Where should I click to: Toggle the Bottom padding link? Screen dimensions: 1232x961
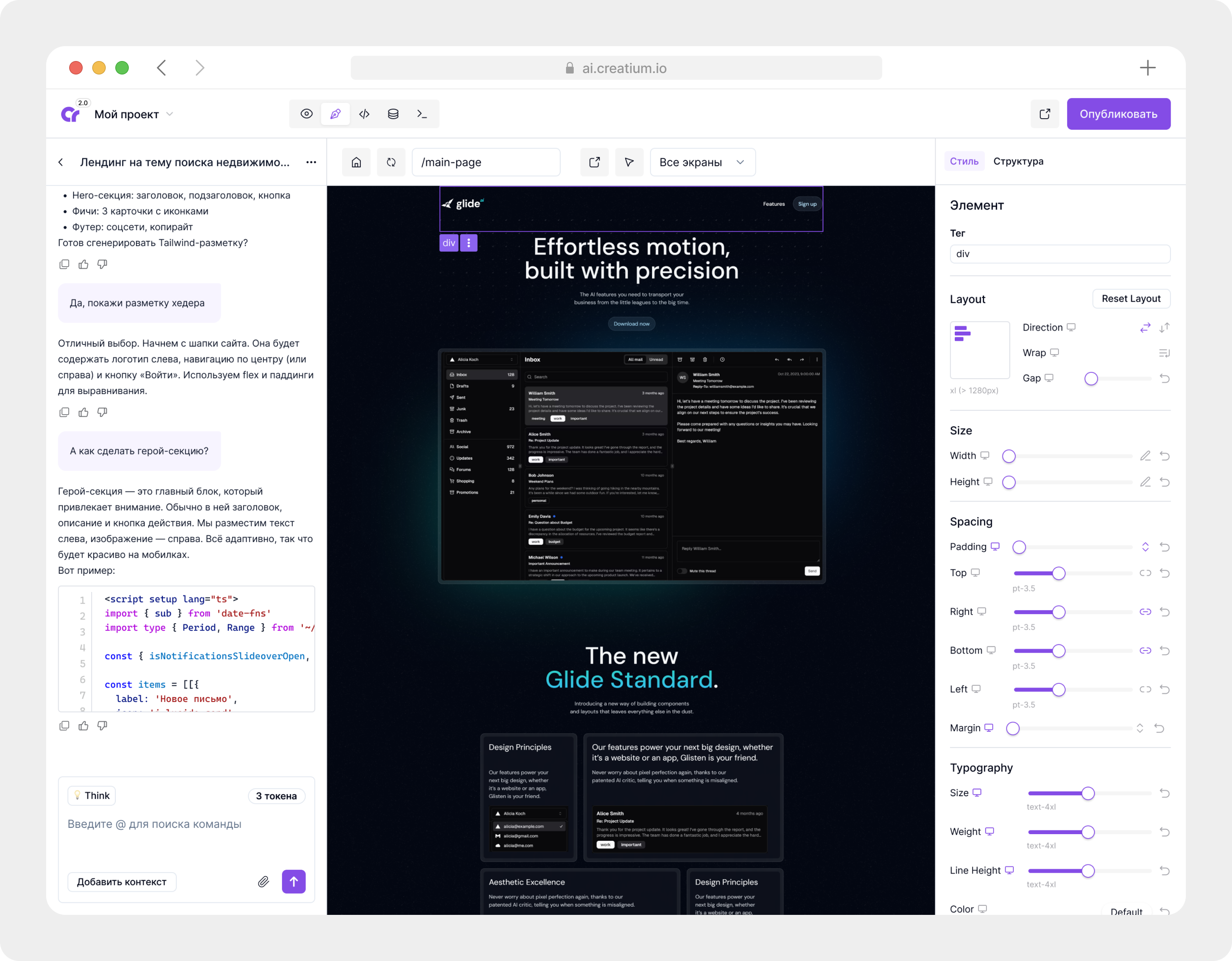(1145, 651)
